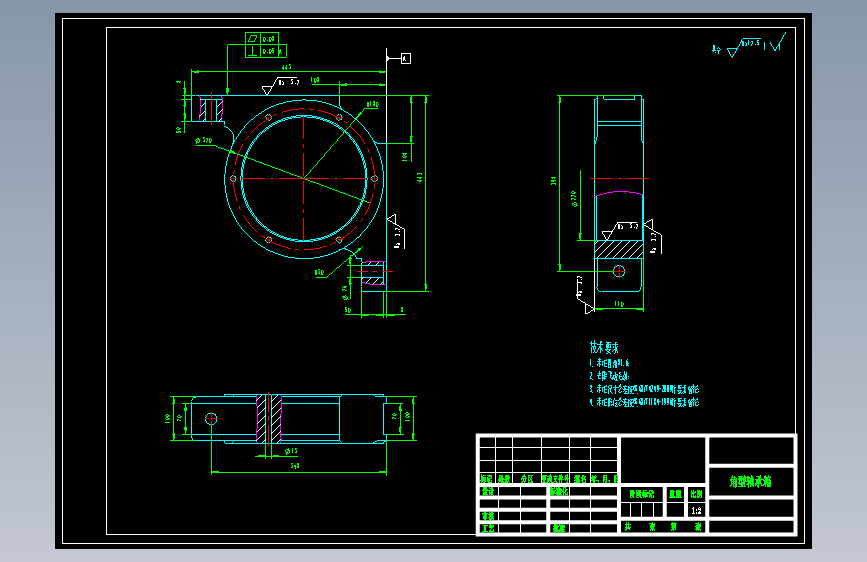Select the 标准化 cell label
This screenshot has width=867, height=562.
(559, 491)
